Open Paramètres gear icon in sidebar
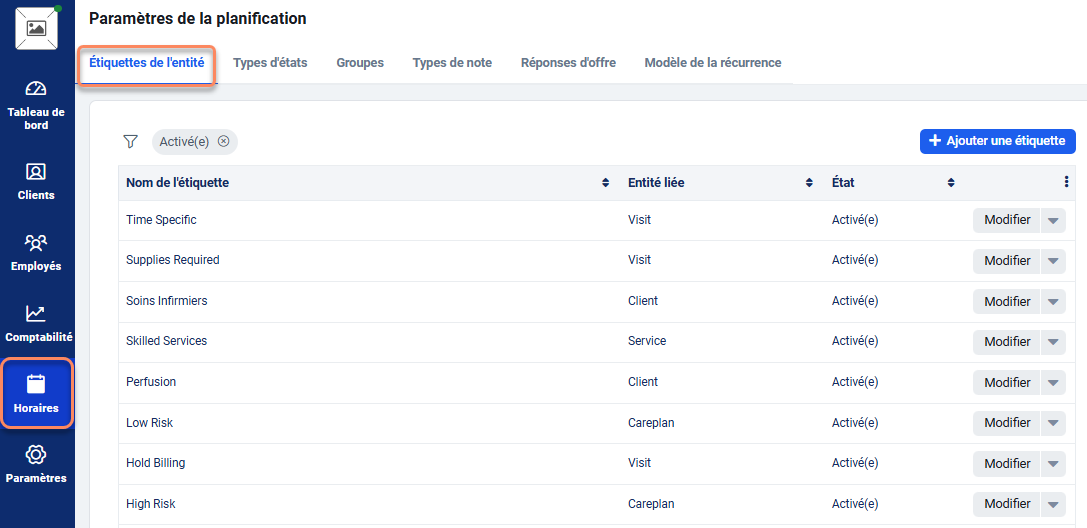 point(36,455)
